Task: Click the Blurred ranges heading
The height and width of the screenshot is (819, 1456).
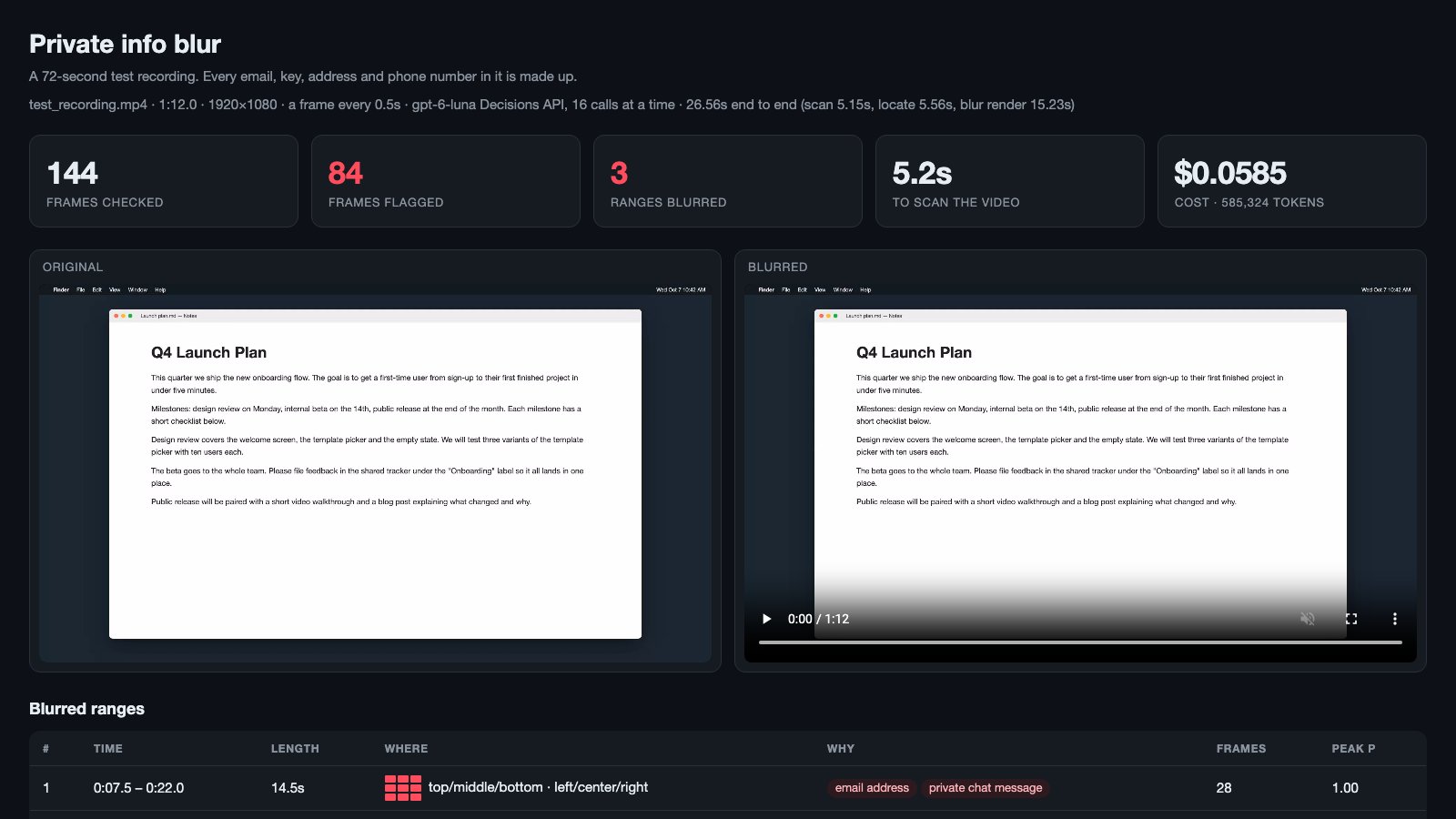Action: [x=86, y=709]
